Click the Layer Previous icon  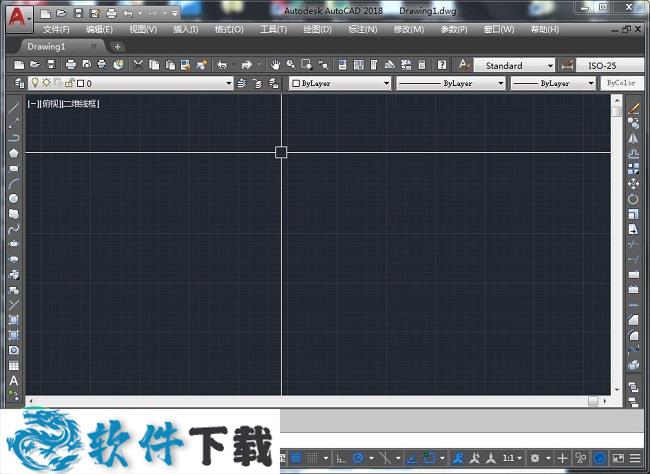coord(257,83)
